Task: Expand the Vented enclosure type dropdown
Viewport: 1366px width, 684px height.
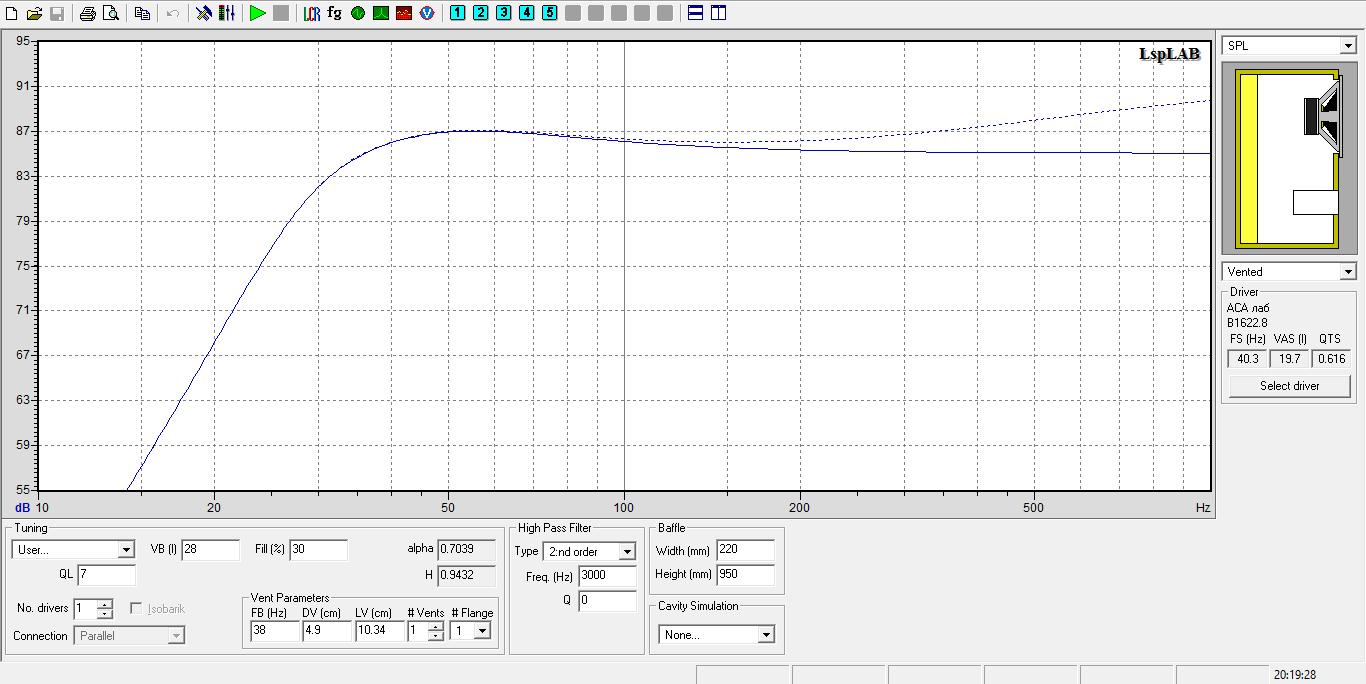Action: [1347, 272]
